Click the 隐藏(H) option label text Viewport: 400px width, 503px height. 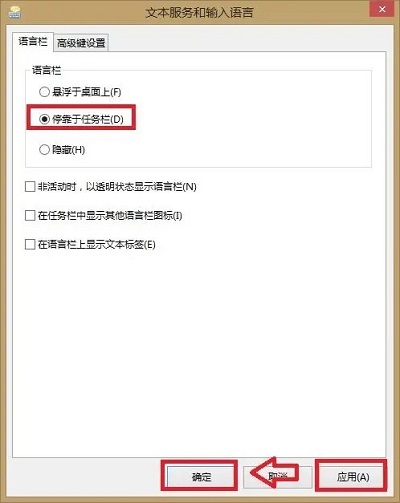coord(69,150)
